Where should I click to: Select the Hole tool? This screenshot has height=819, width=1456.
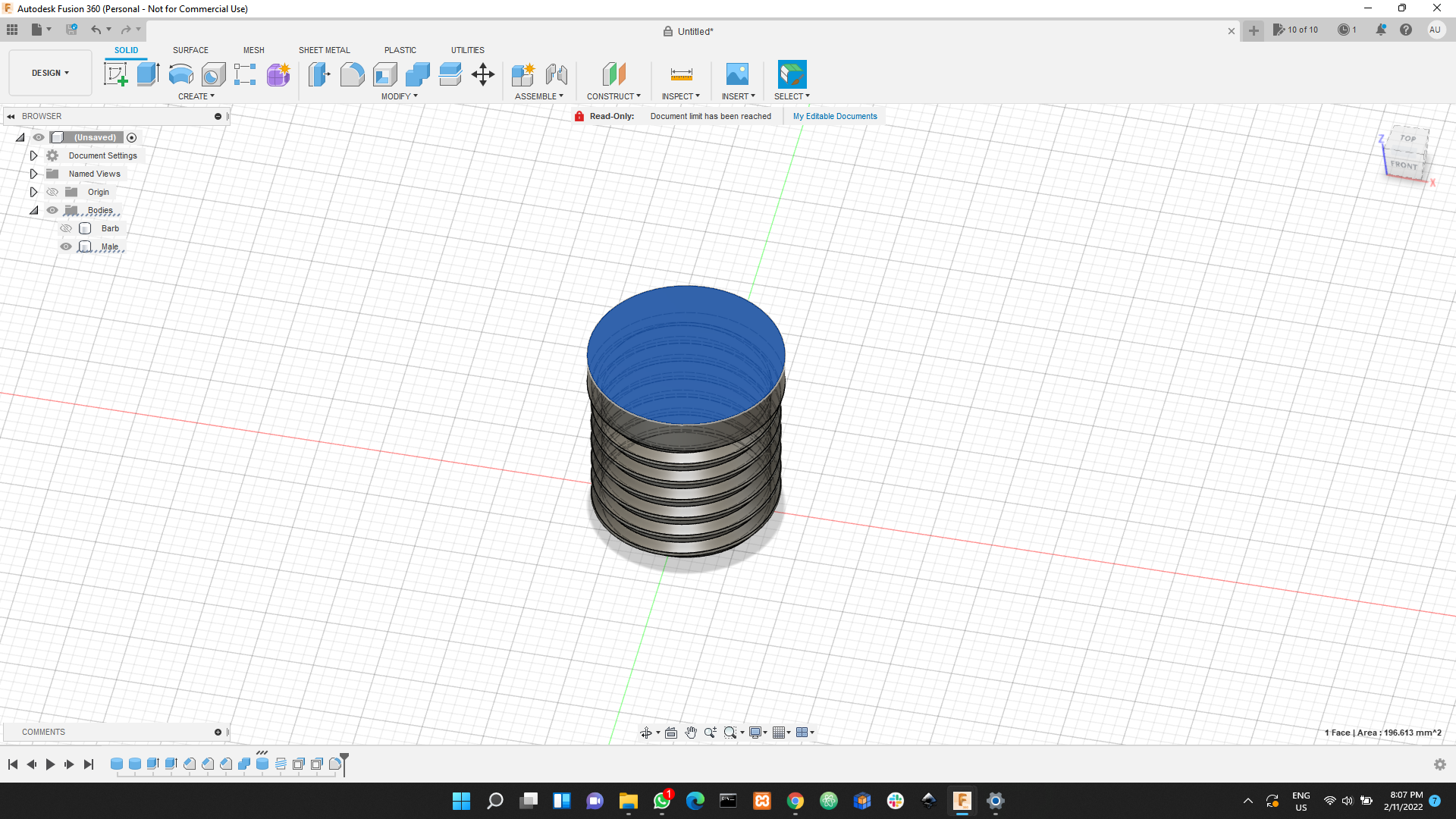(215, 74)
